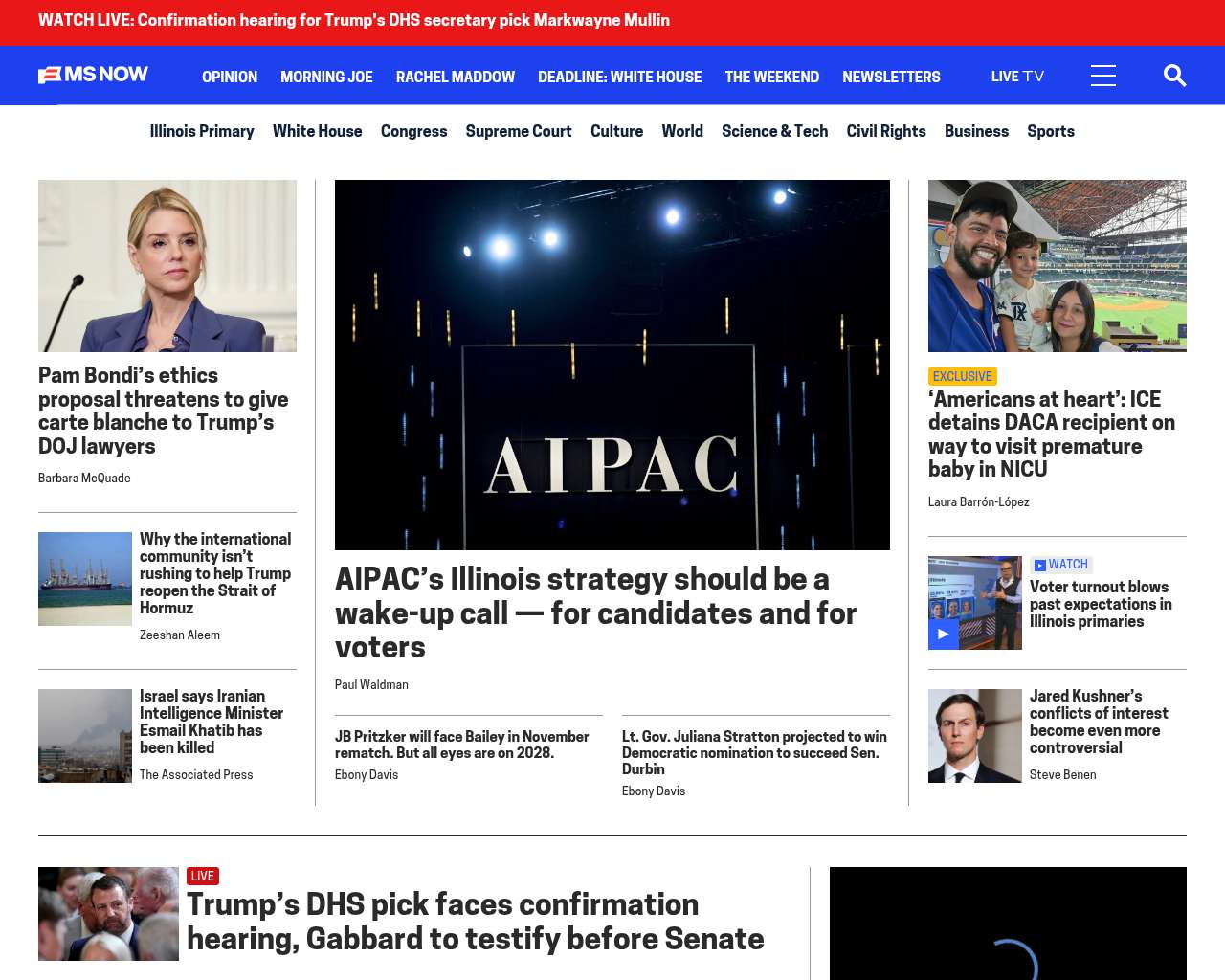Screen dimensions: 1225x980
Task: Go to the Illinois Primary topic
Action: (202, 131)
